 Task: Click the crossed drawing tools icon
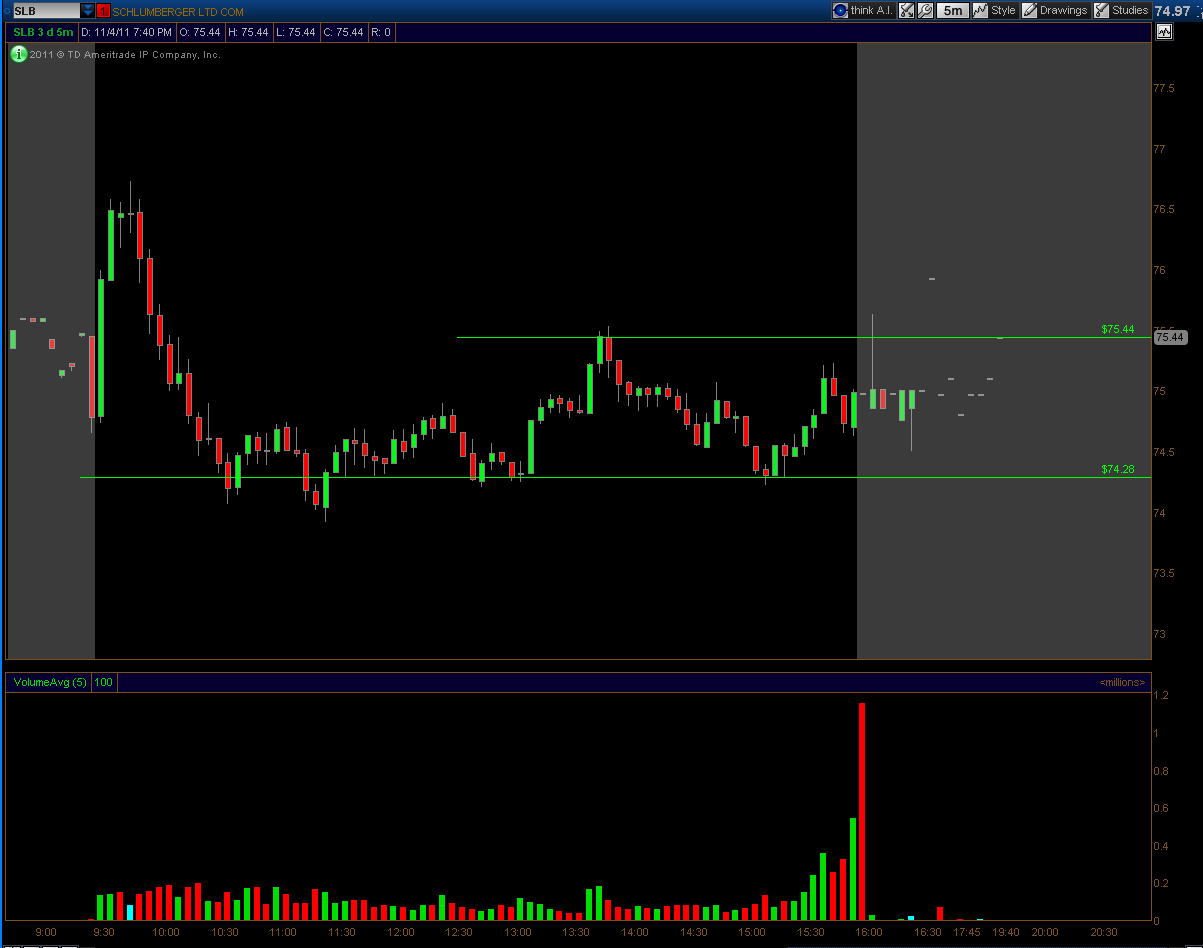coord(907,10)
